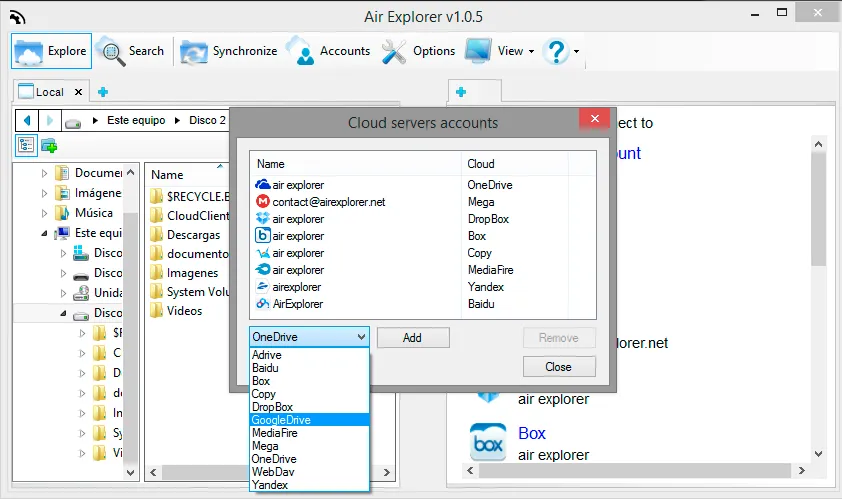This screenshot has height=499, width=842.
Task: Select Música in the folder tree
Action: (x=93, y=213)
